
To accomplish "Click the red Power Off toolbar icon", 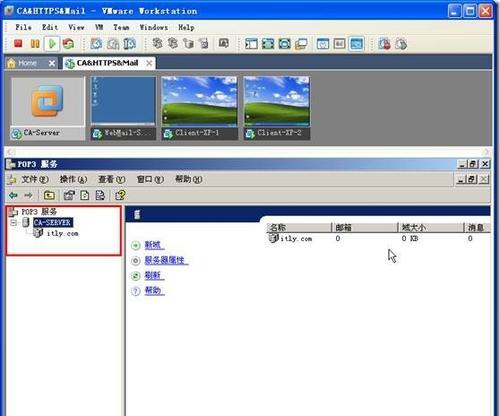I will 18,44.
